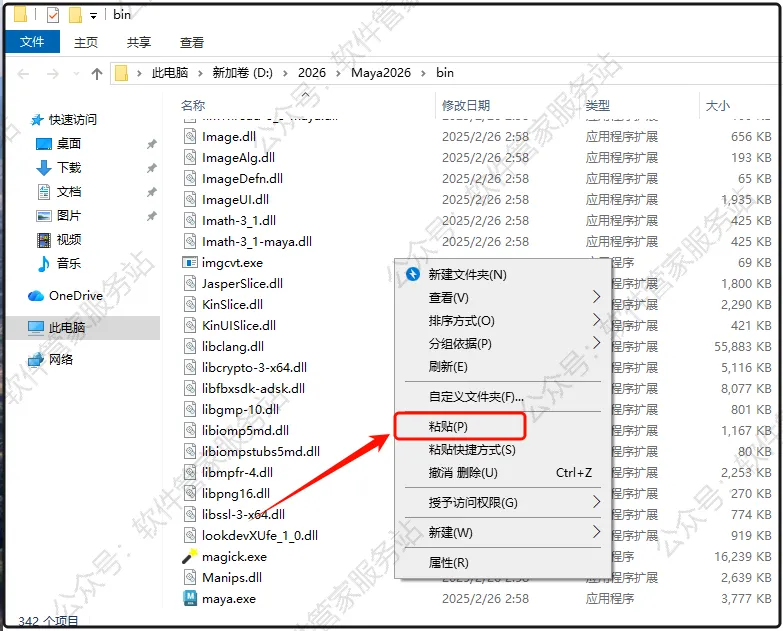Choose 自定义文件夹(F)... in context menu
The image size is (783, 631).
503,396
